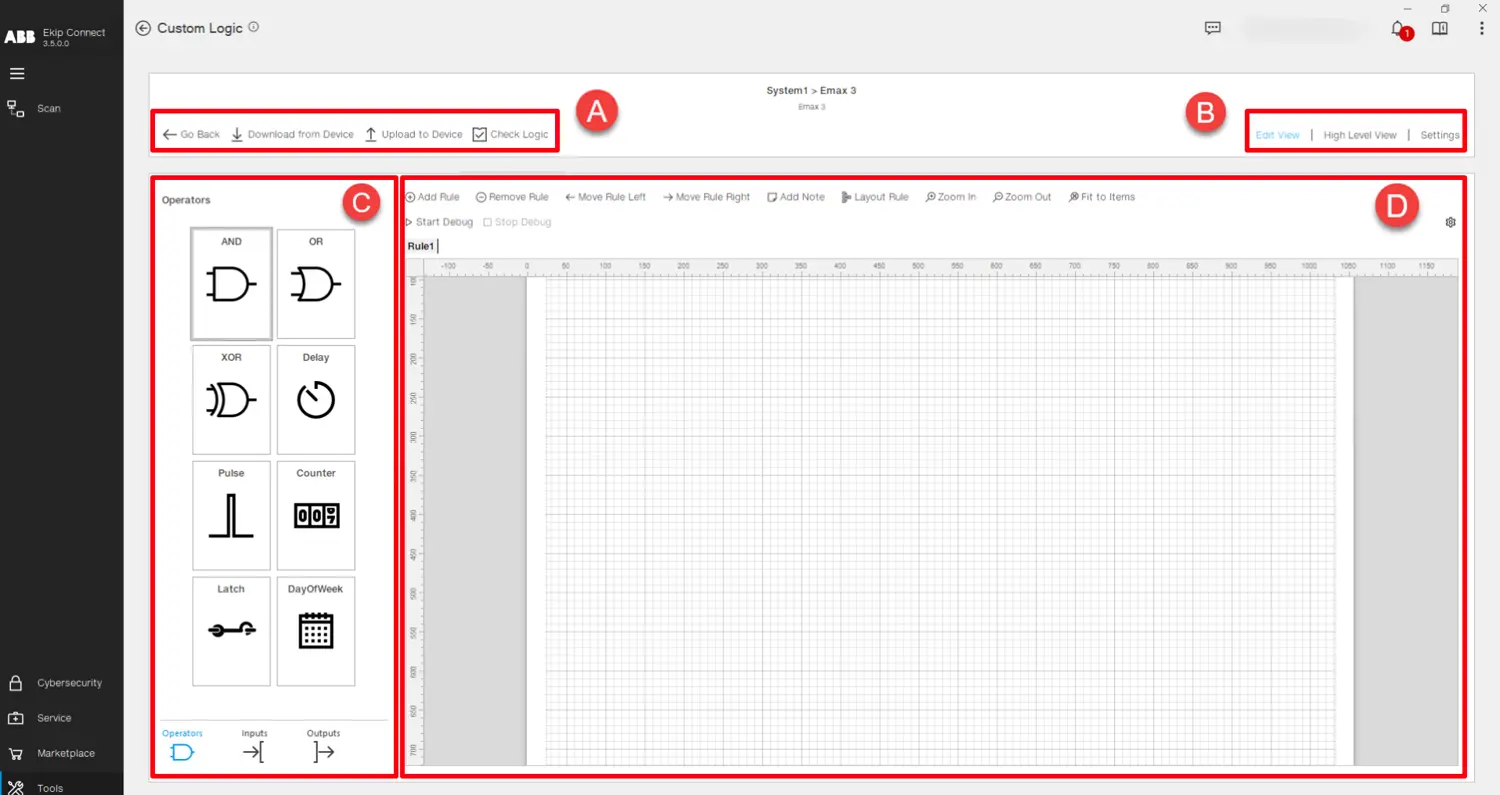
Task: Pick the DayOfWeek operator
Action: [316, 630]
